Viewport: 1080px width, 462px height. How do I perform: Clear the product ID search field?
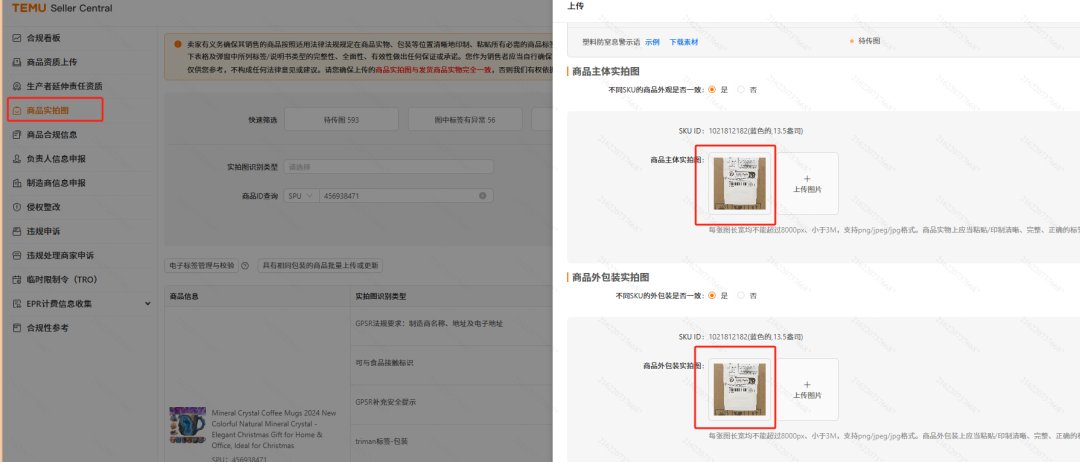click(482, 196)
